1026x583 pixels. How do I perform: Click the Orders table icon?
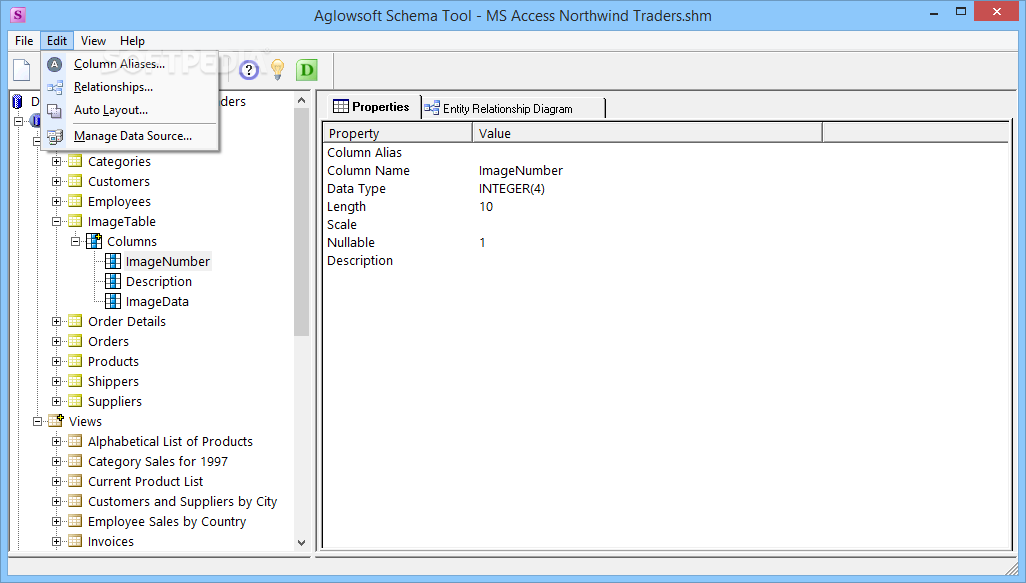tap(76, 341)
